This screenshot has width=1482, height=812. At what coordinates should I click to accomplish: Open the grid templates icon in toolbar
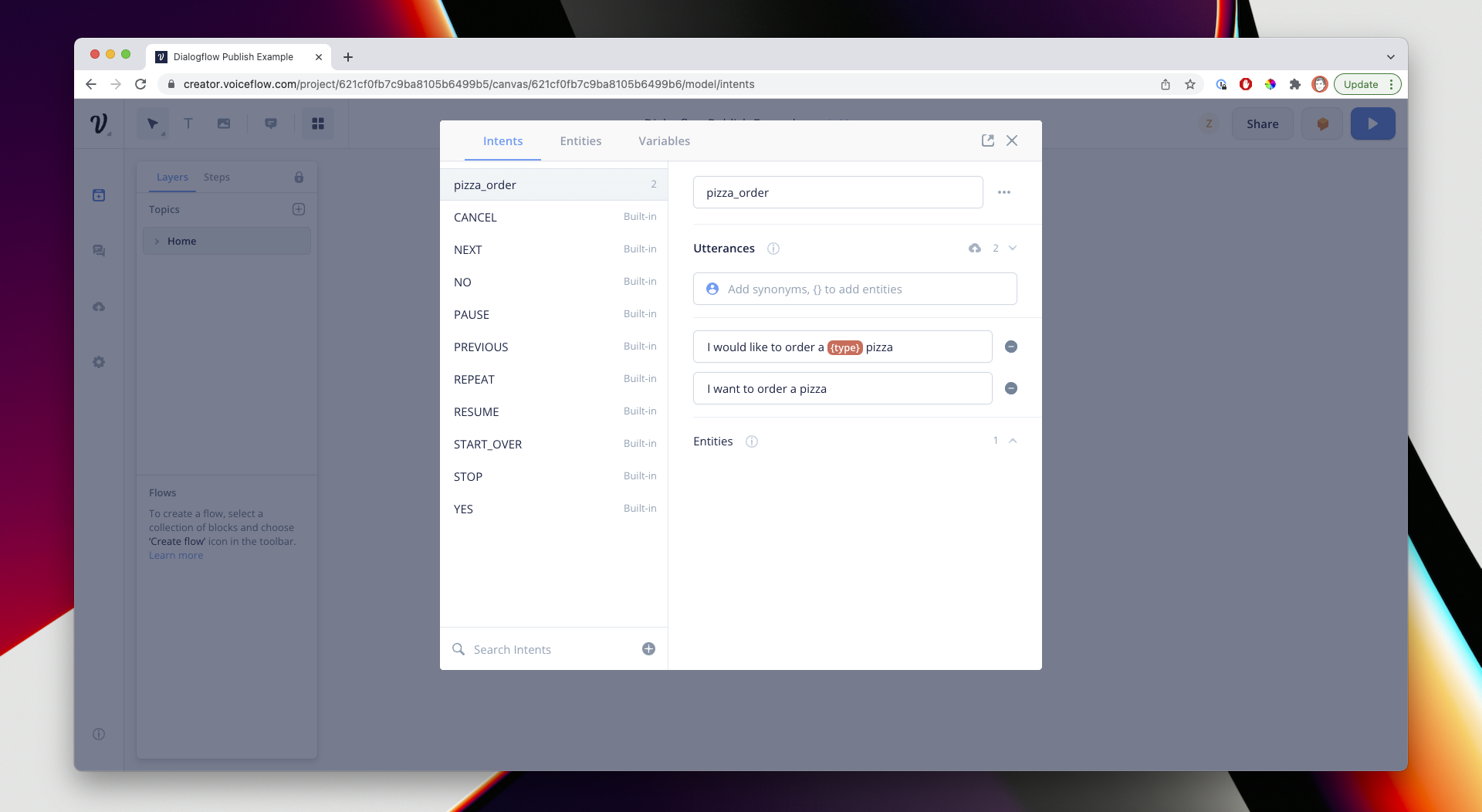click(318, 123)
